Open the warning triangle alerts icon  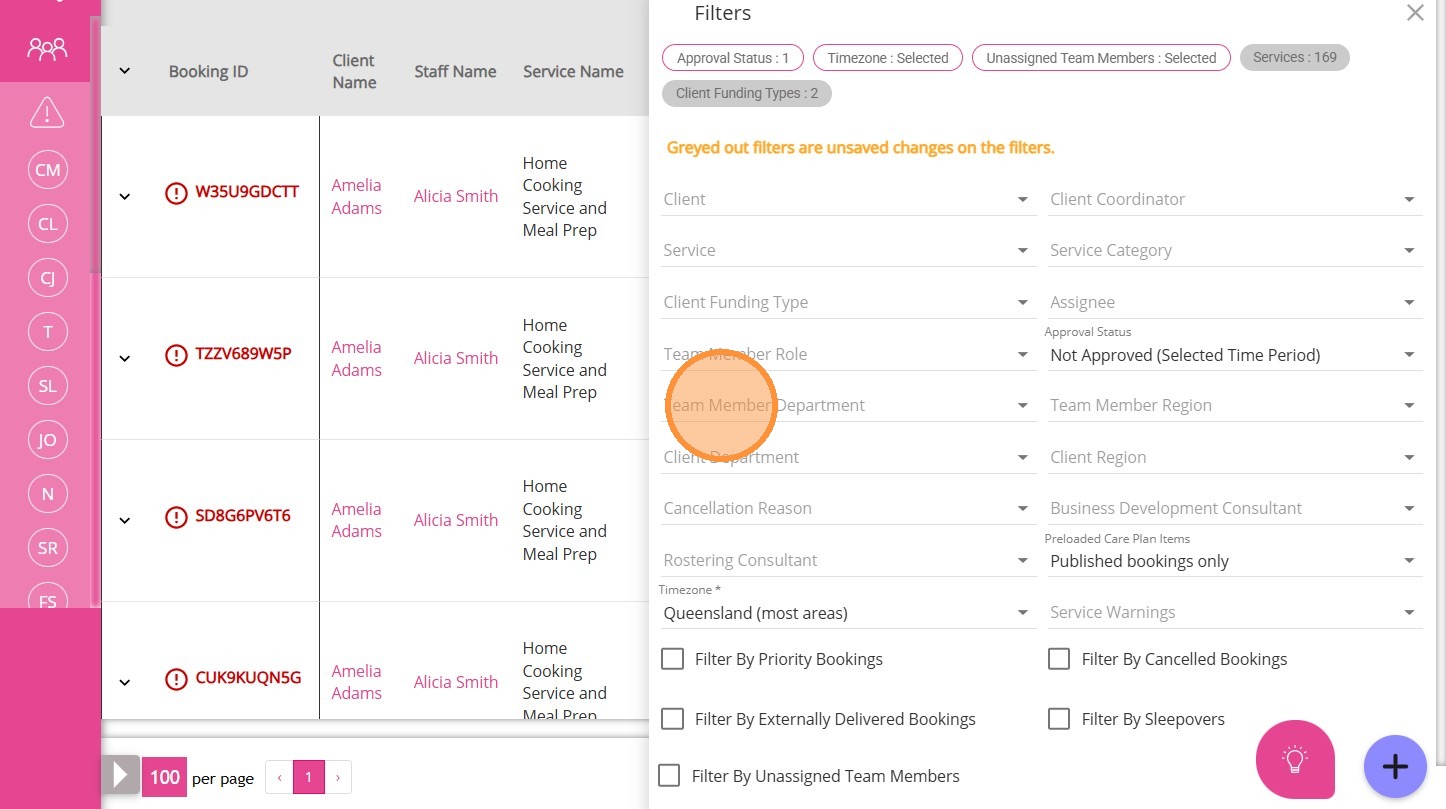pos(47,113)
